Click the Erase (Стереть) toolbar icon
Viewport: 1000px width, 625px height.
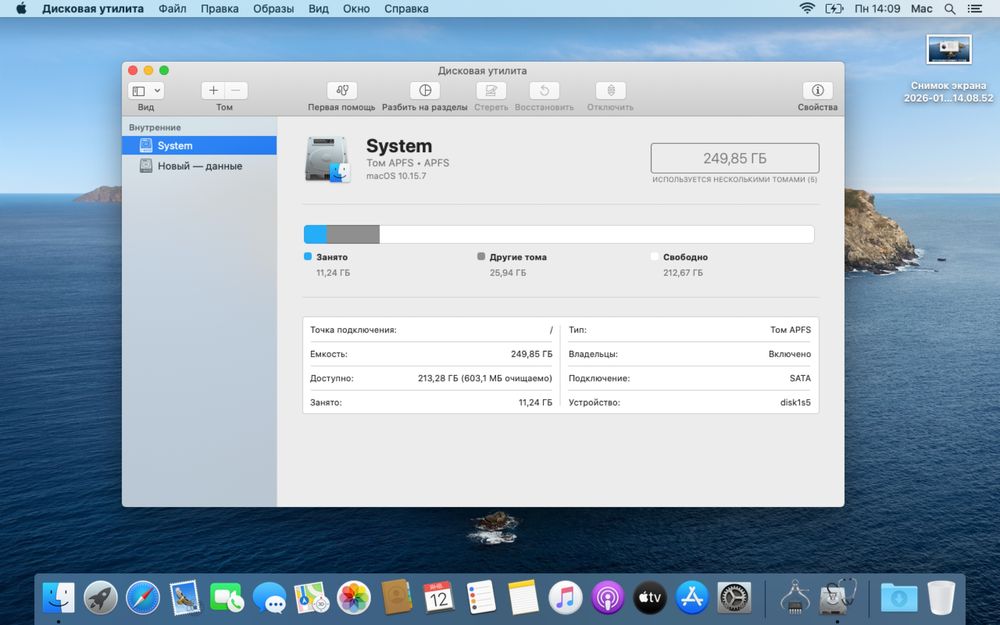tap(491, 91)
